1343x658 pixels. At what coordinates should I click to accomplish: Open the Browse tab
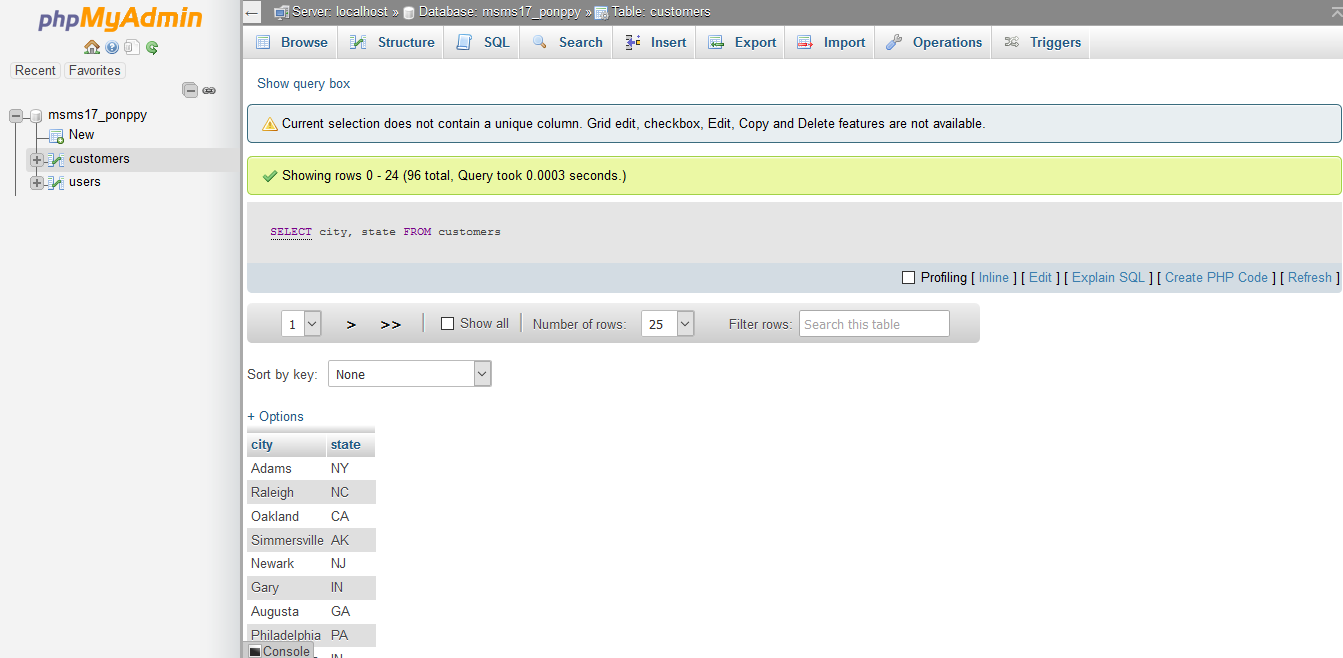[x=291, y=42]
